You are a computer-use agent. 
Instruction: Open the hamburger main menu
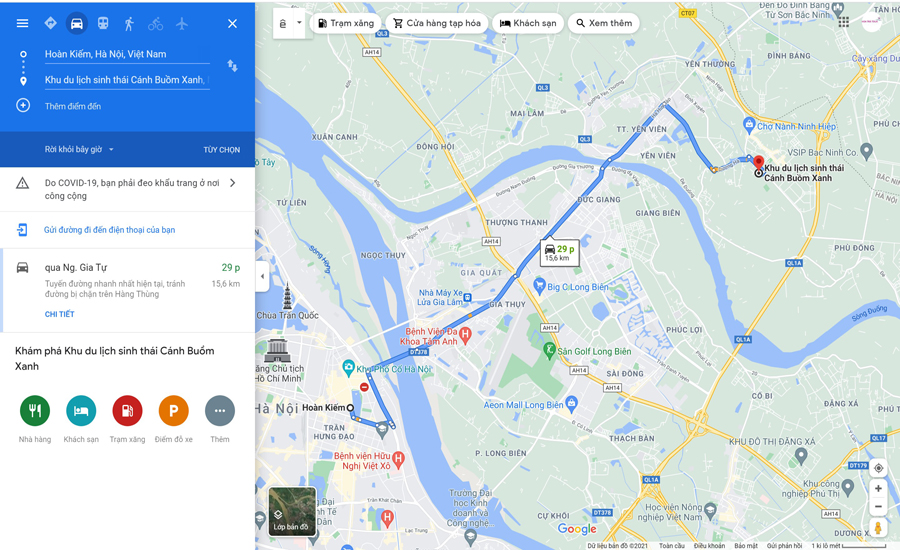tap(22, 24)
